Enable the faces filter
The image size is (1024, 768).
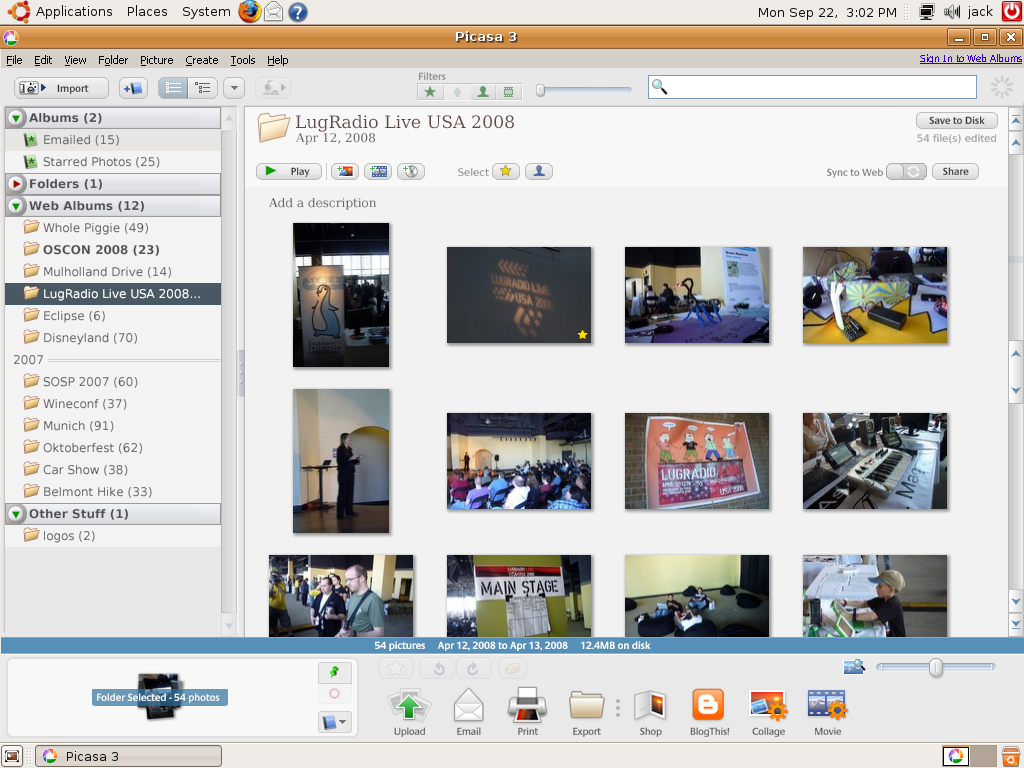click(483, 91)
